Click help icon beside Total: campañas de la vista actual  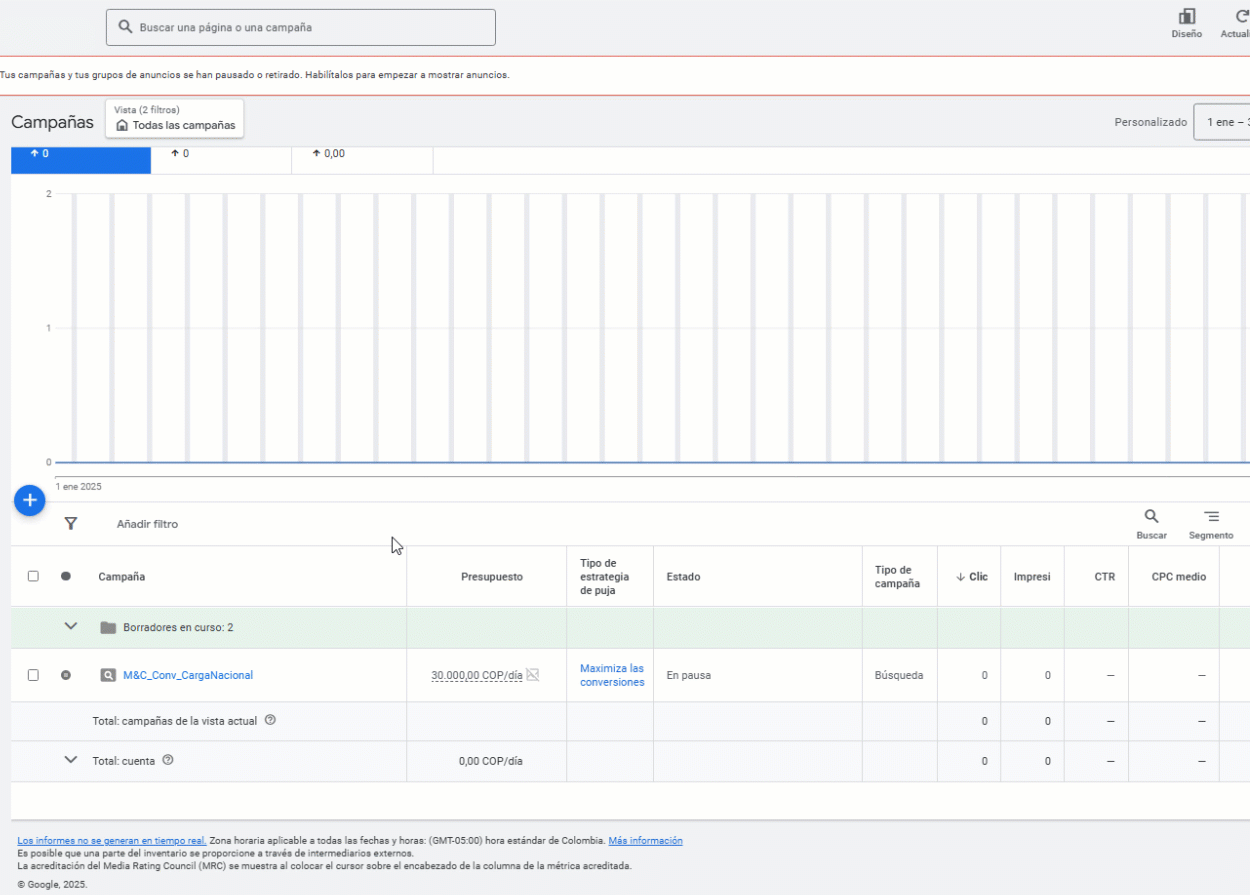click(270, 720)
